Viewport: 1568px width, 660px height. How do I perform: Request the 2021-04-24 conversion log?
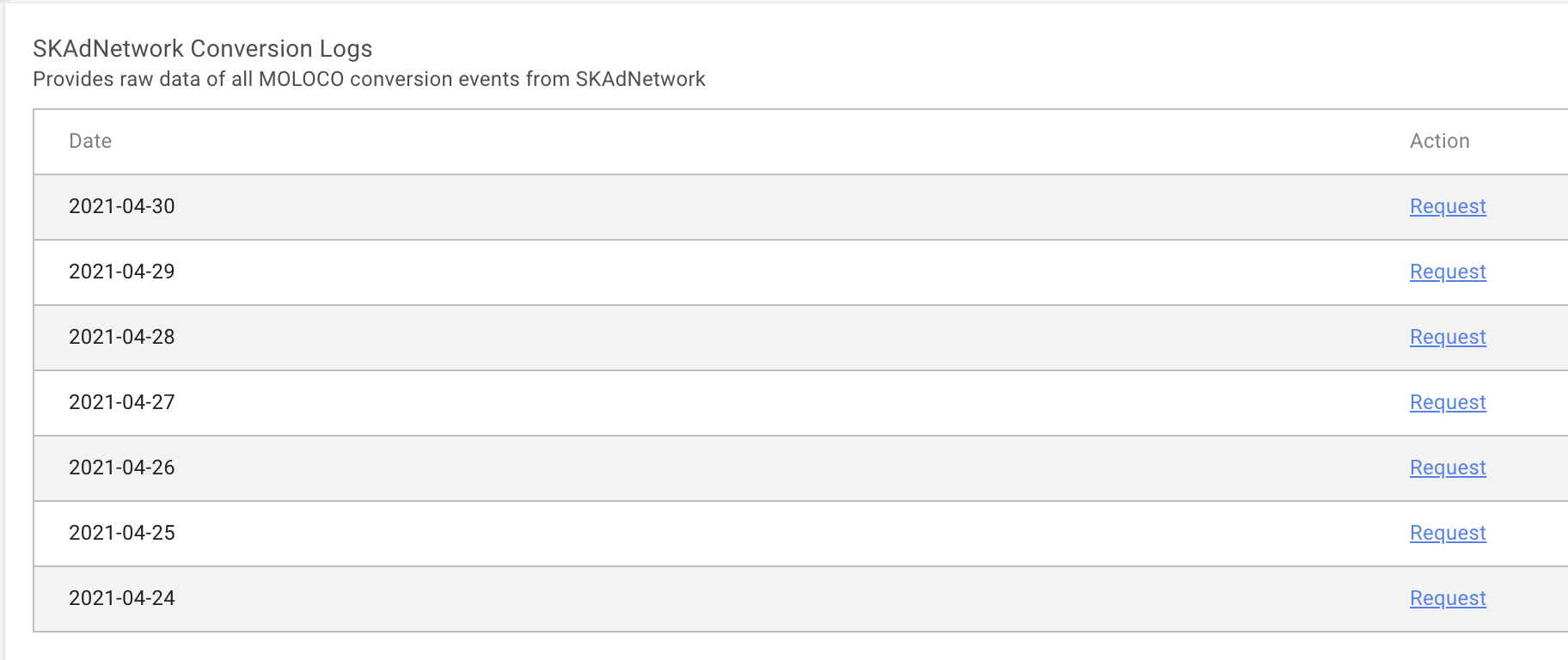click(x=1448, y=598)
